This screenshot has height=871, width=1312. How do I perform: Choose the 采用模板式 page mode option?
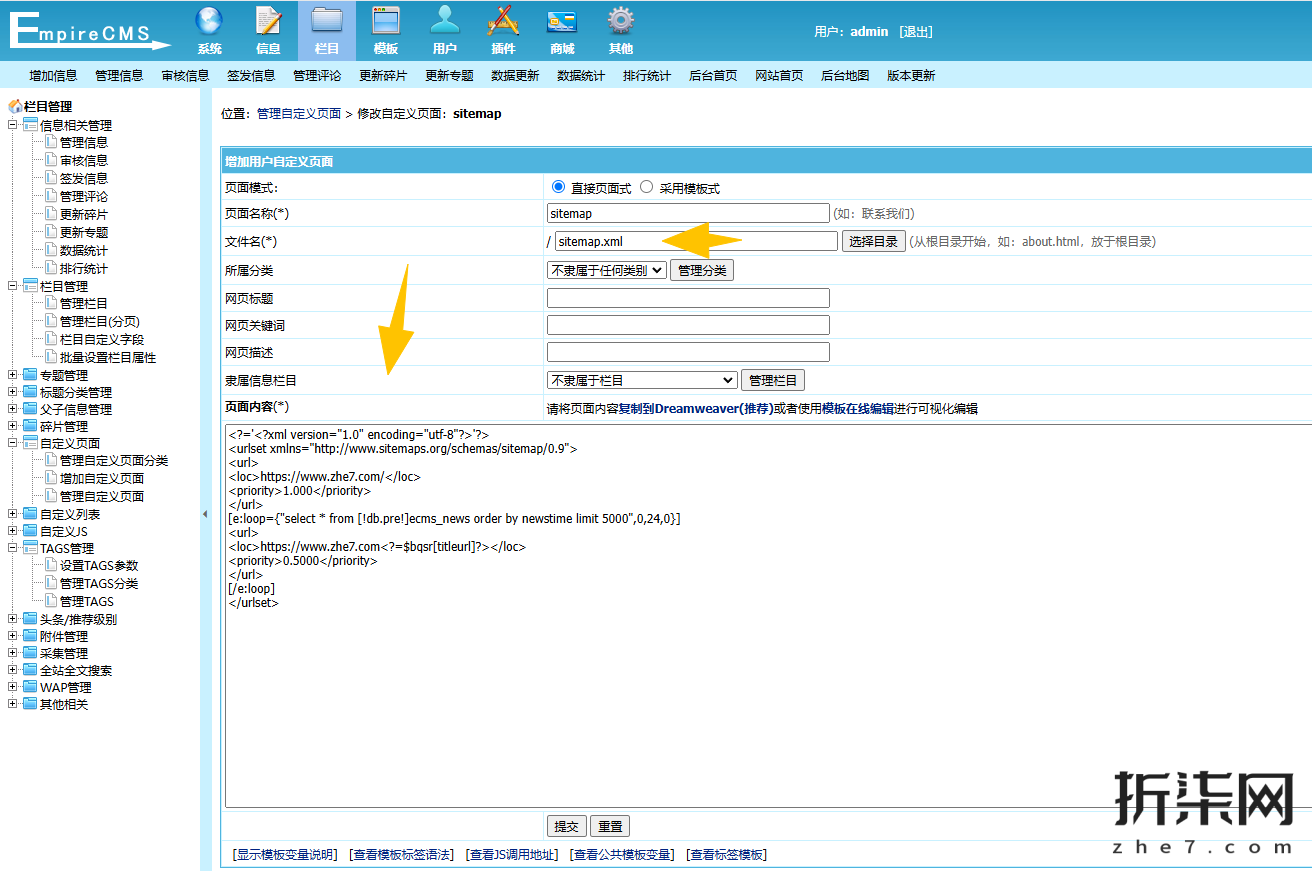tap(645, 185)
